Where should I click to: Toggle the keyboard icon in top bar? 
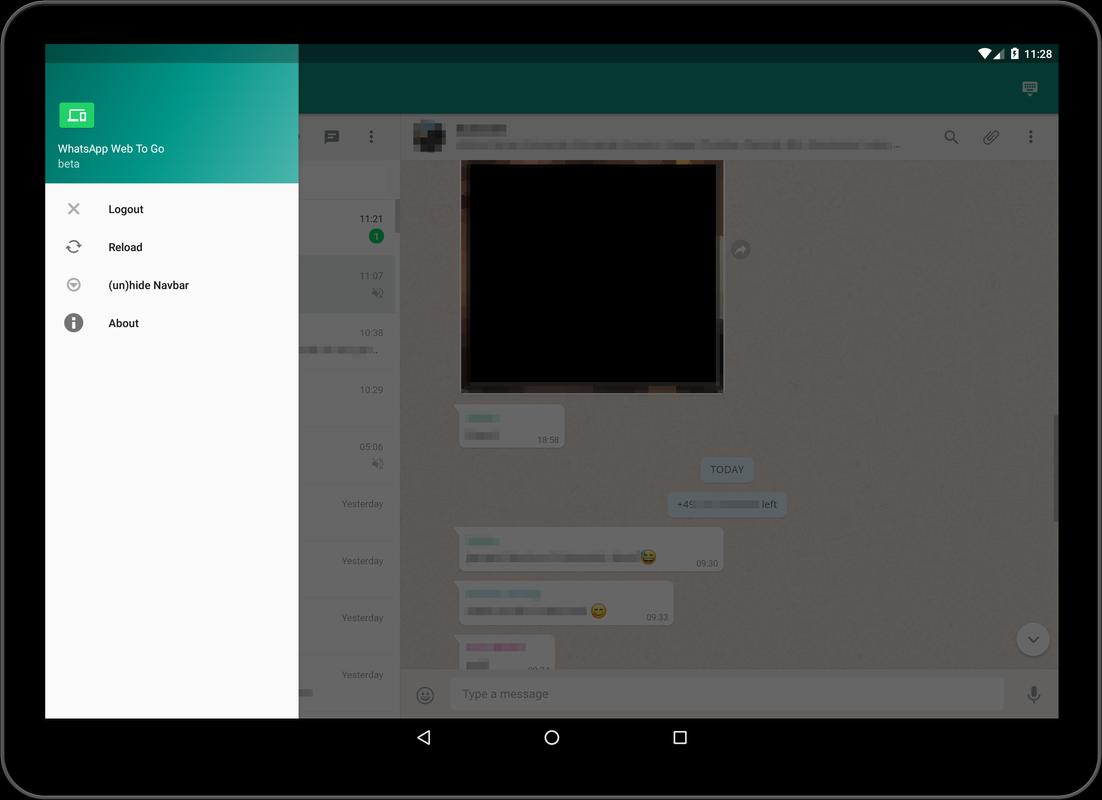click(x=1030, y=88)
